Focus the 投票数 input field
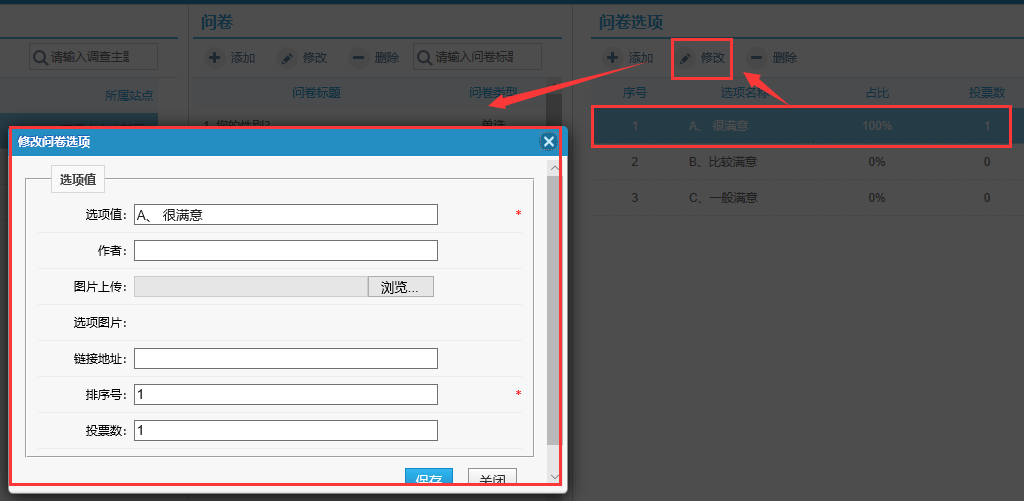The width and height of the screenshot is (1024, 501). pos(286,430)
